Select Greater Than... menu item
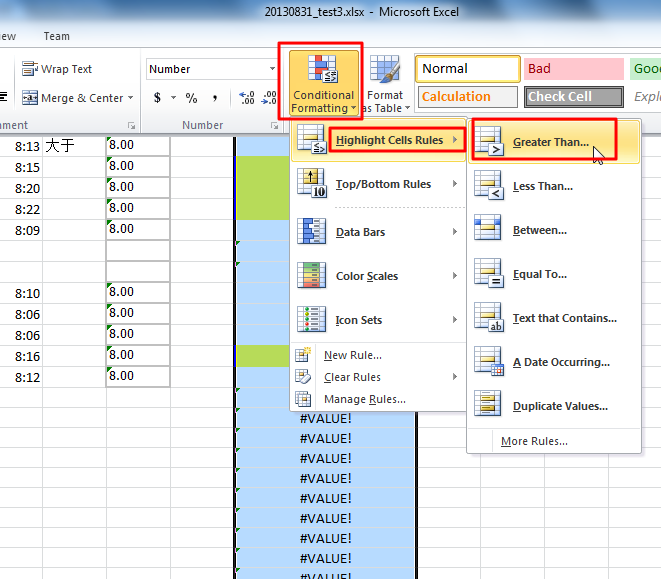This screenshot has height=579, width=661. (x=554, y=142)
